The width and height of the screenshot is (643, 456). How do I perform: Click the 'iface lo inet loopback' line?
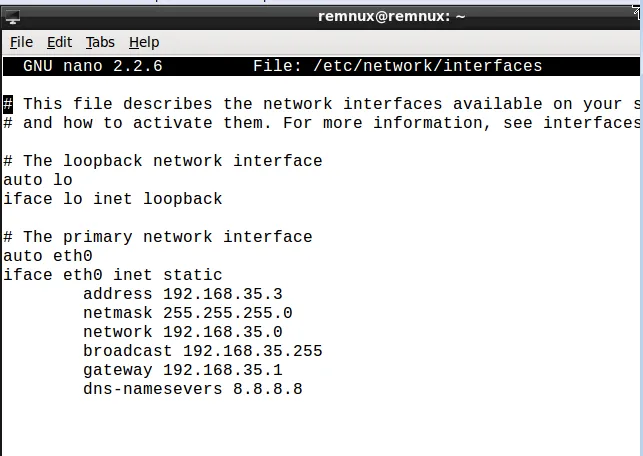point(113,199)
